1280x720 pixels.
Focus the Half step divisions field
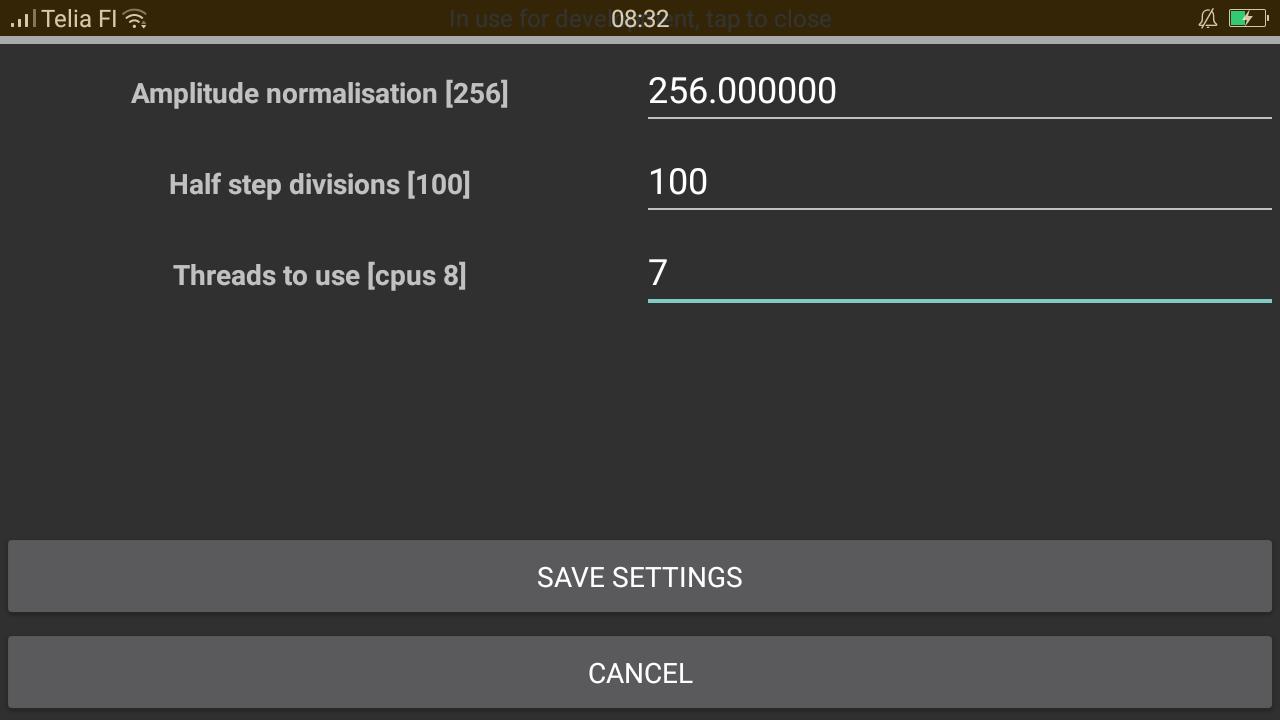pyautogui.click(x=959, y=183)
